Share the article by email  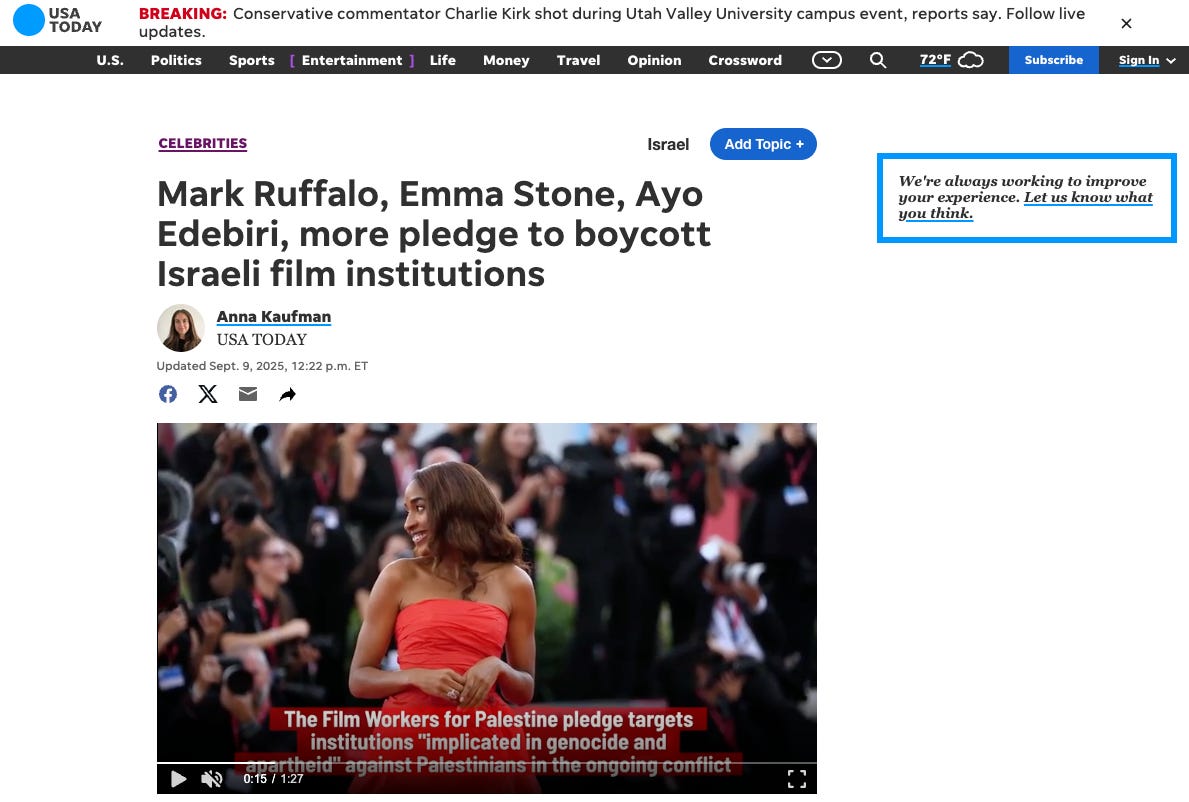[x=248, y=394]
